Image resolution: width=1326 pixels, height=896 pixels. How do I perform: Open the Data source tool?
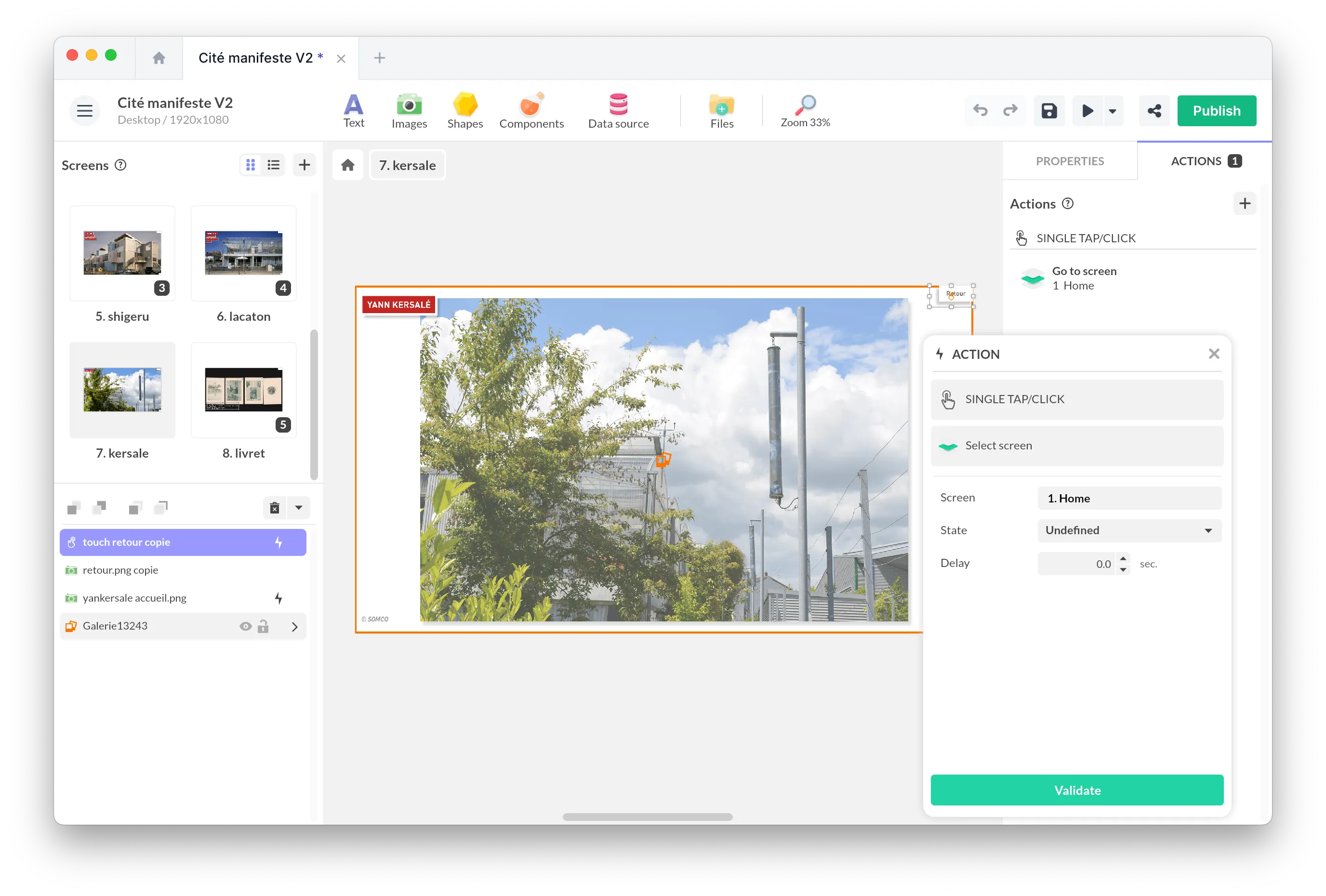click(618, 111)
